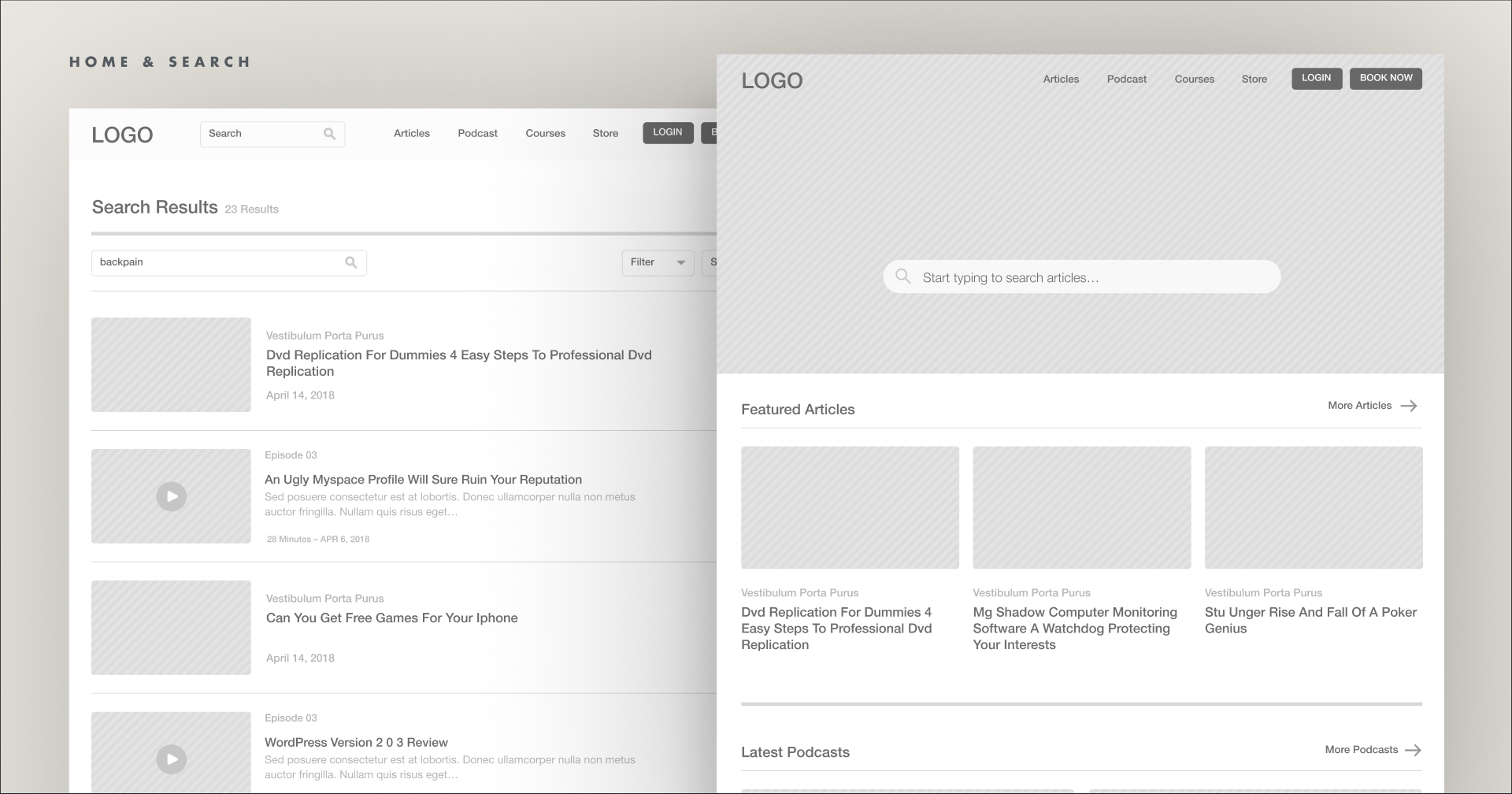Open the Stu Unger Poker Genius article thumbnail
Viewport: 1512px width, 794px height.
point(1313,507)
